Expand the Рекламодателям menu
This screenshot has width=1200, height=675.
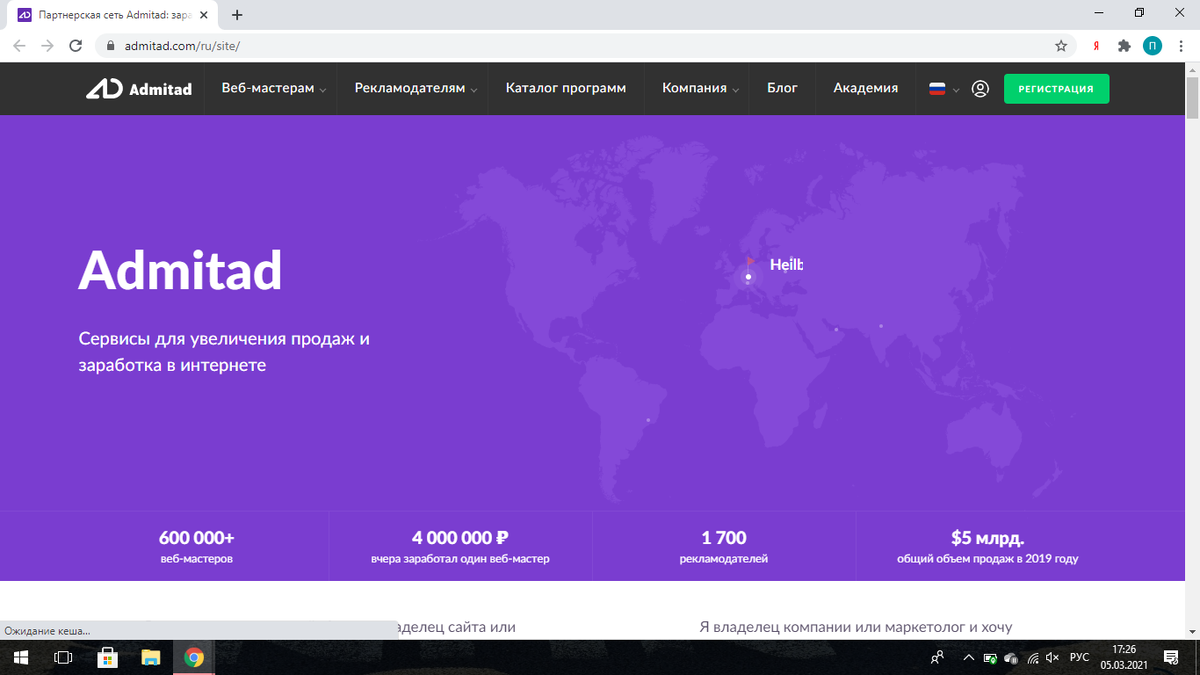tap(416, 88)
